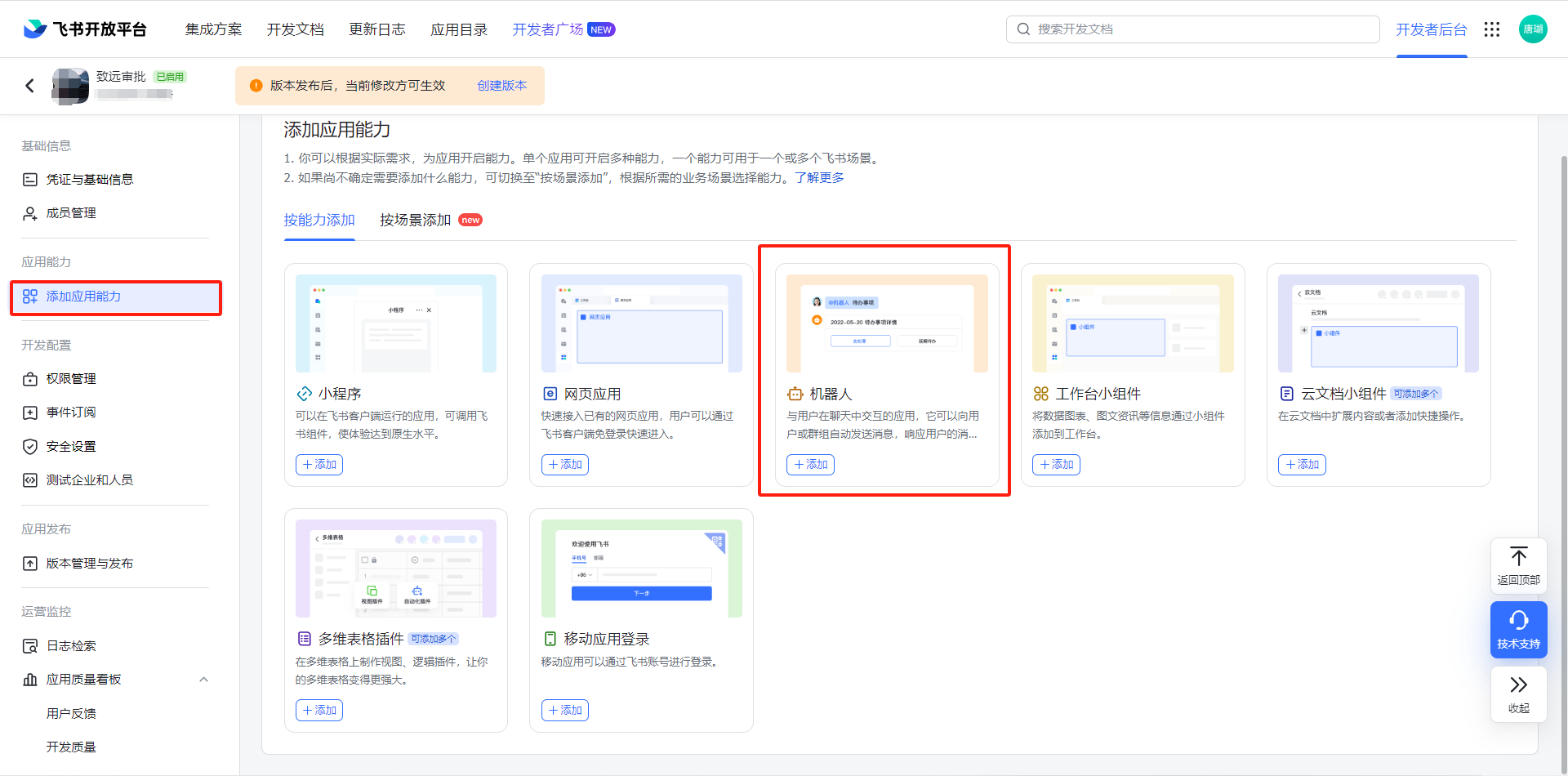Click the 移动应用登录 preview thumbnail
Image resolution: width=1568 pixels, height=776 pixels.
pos(641,569)
